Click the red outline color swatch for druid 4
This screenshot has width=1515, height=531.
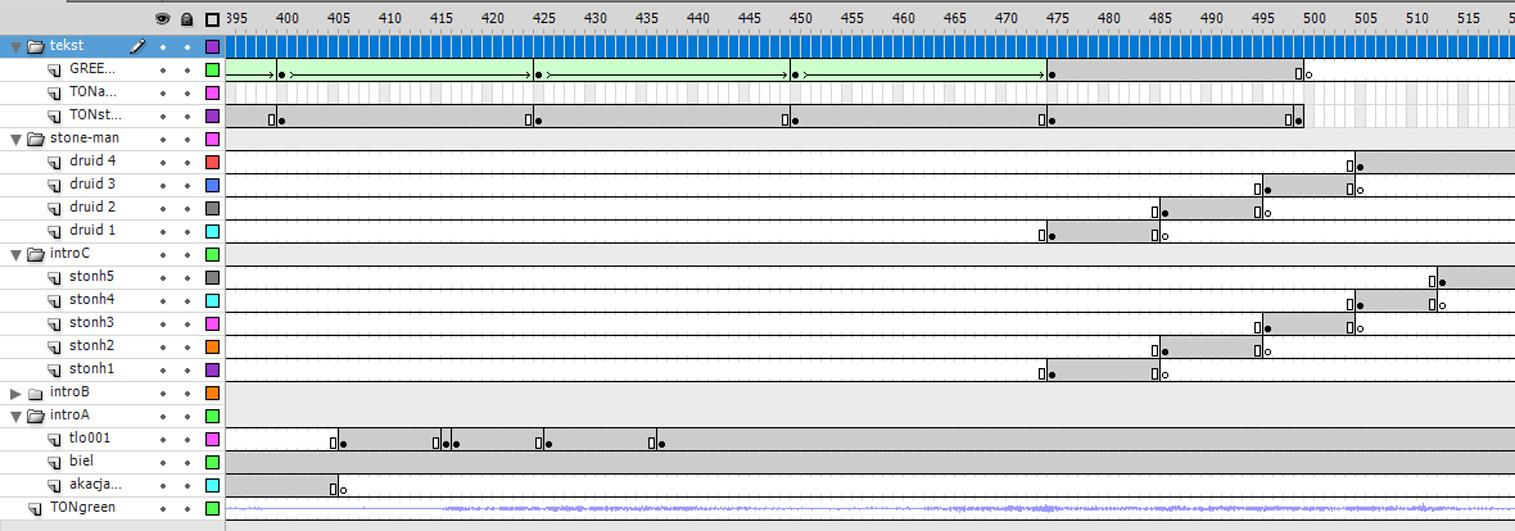(212, 162)
